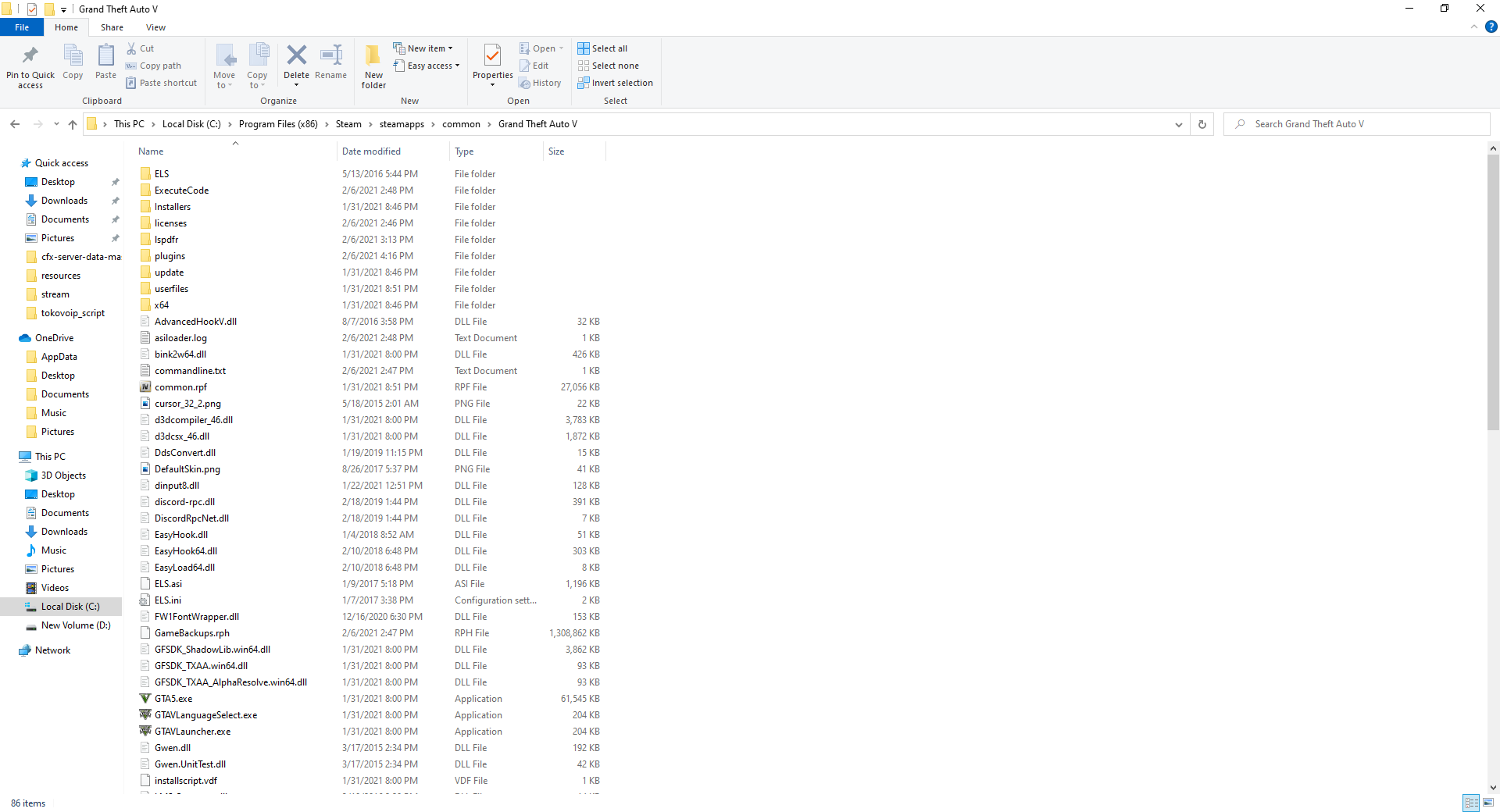Switch to large icons view mode
1500x812 pixels.
tap(1488, 803)
